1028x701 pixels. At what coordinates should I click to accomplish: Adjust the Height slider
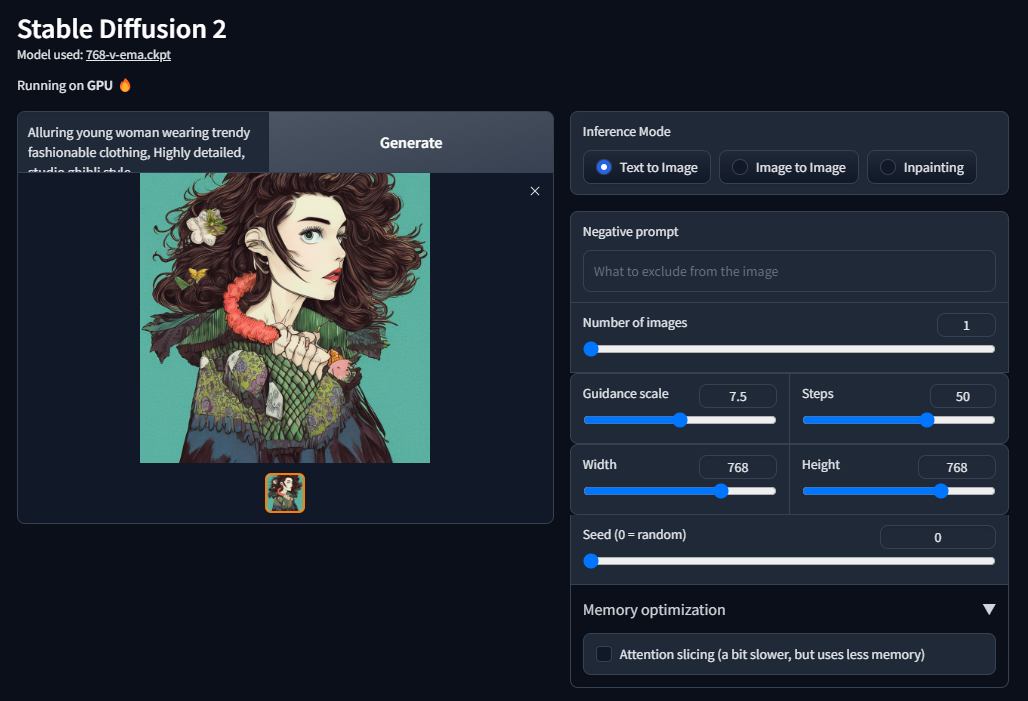[940, 491]
